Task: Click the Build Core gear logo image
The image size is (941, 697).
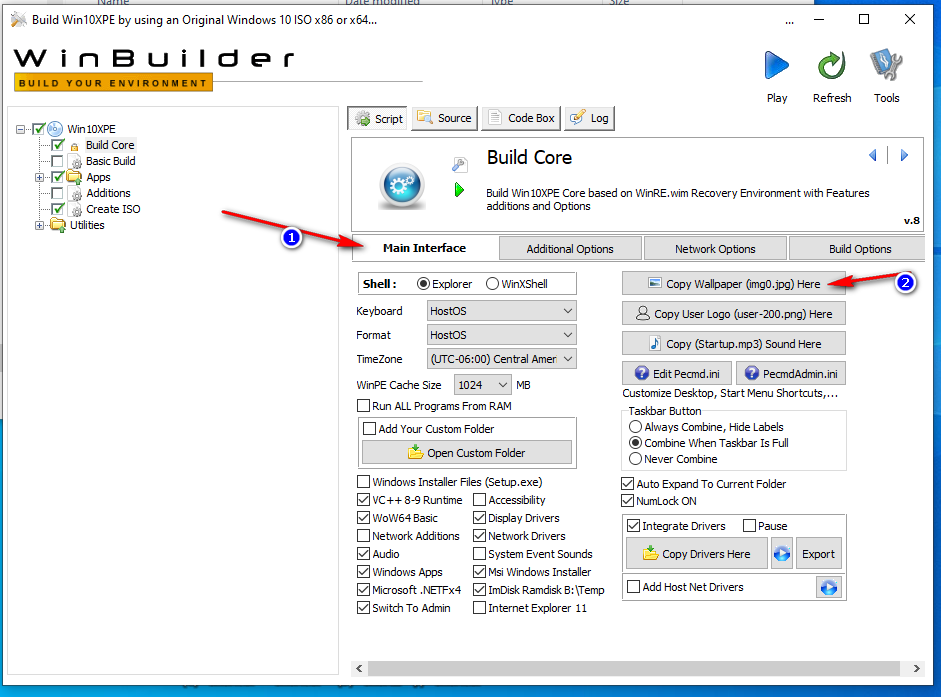Action: tap(402, 186)
